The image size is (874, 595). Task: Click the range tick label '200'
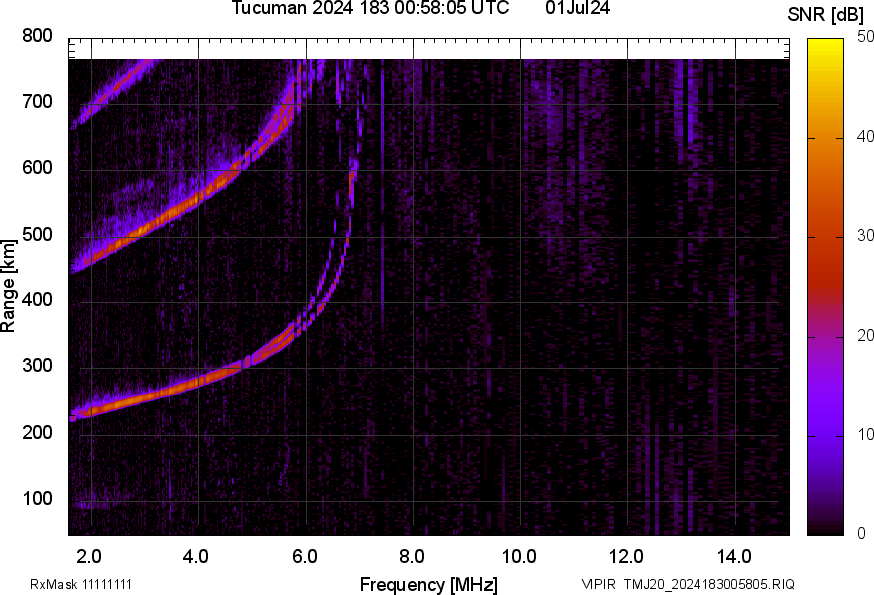[37, 432]
